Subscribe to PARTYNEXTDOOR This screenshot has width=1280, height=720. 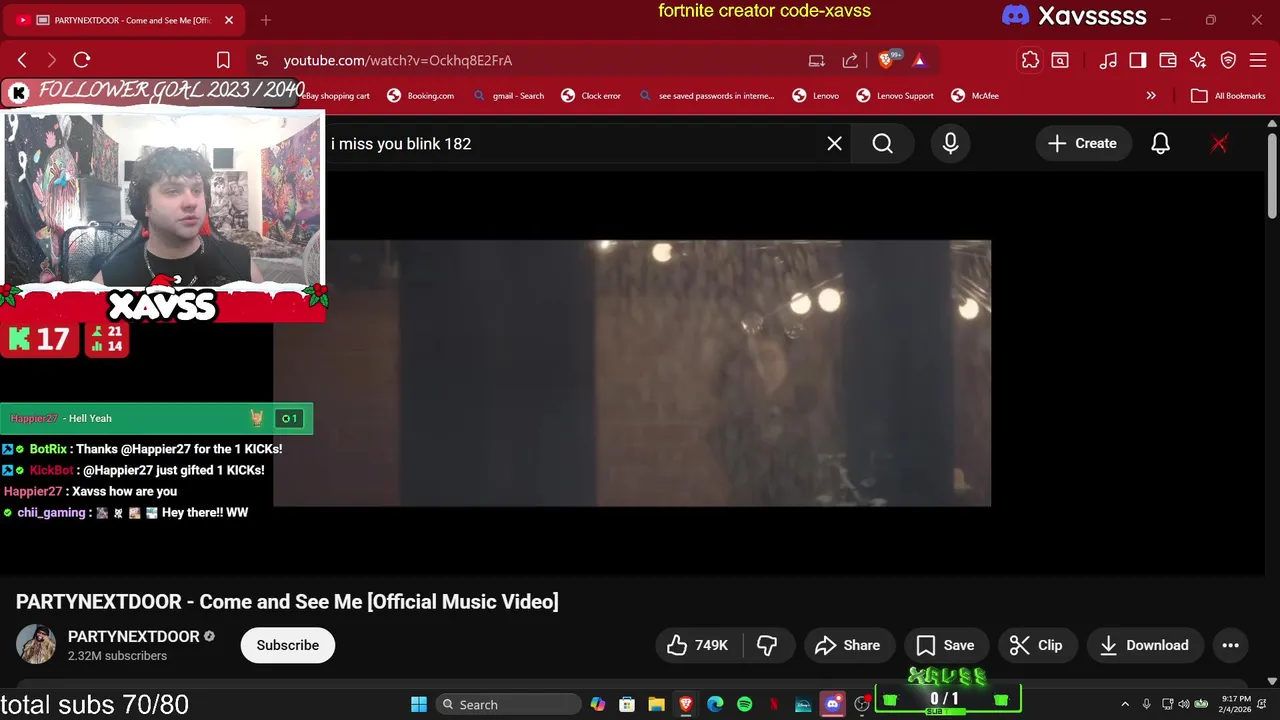pyautogui.click(x=288, y=645)
